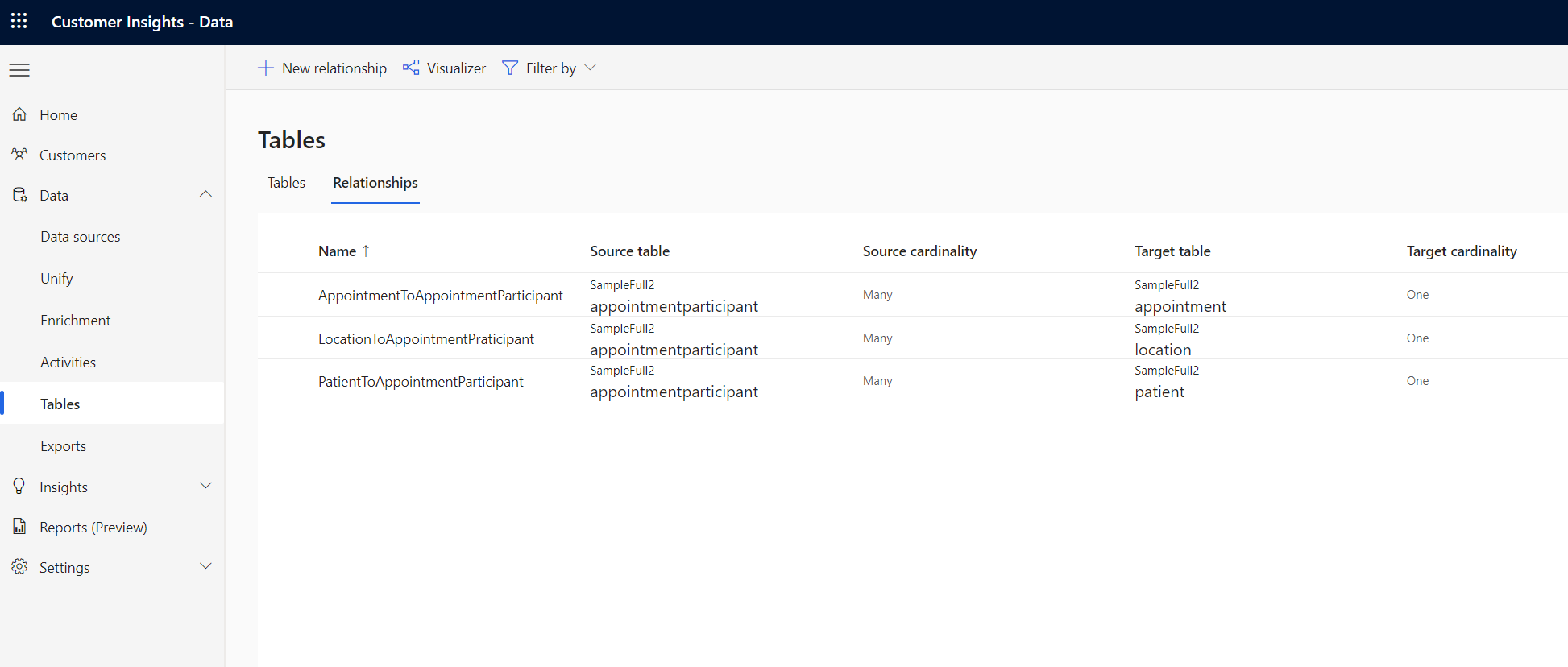
Task: Click the Insights lightbulb icon
Action: pyautogui.click(x=19, y=486)
